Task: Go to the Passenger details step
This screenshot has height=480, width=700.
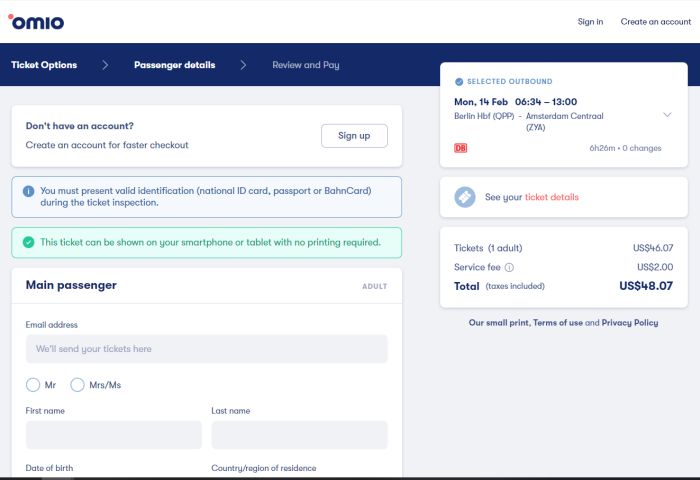Action: [175, 65]
